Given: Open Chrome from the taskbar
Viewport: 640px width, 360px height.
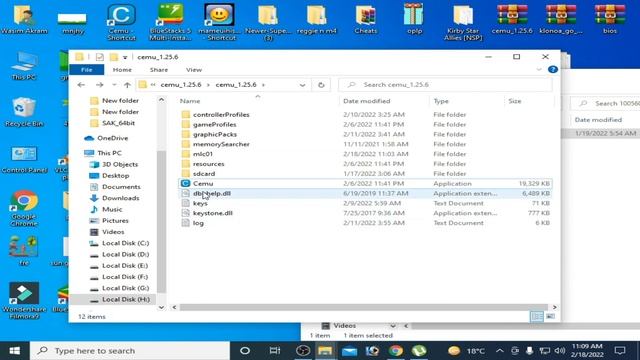Looking at the screenshot, I should pyautogui.click(x=395, y=351).
